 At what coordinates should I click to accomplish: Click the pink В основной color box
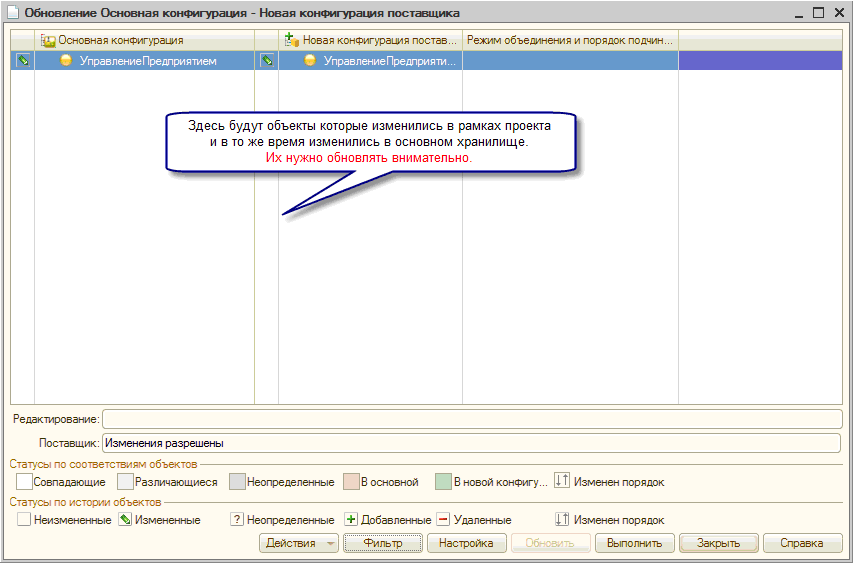tap(350, 481)
